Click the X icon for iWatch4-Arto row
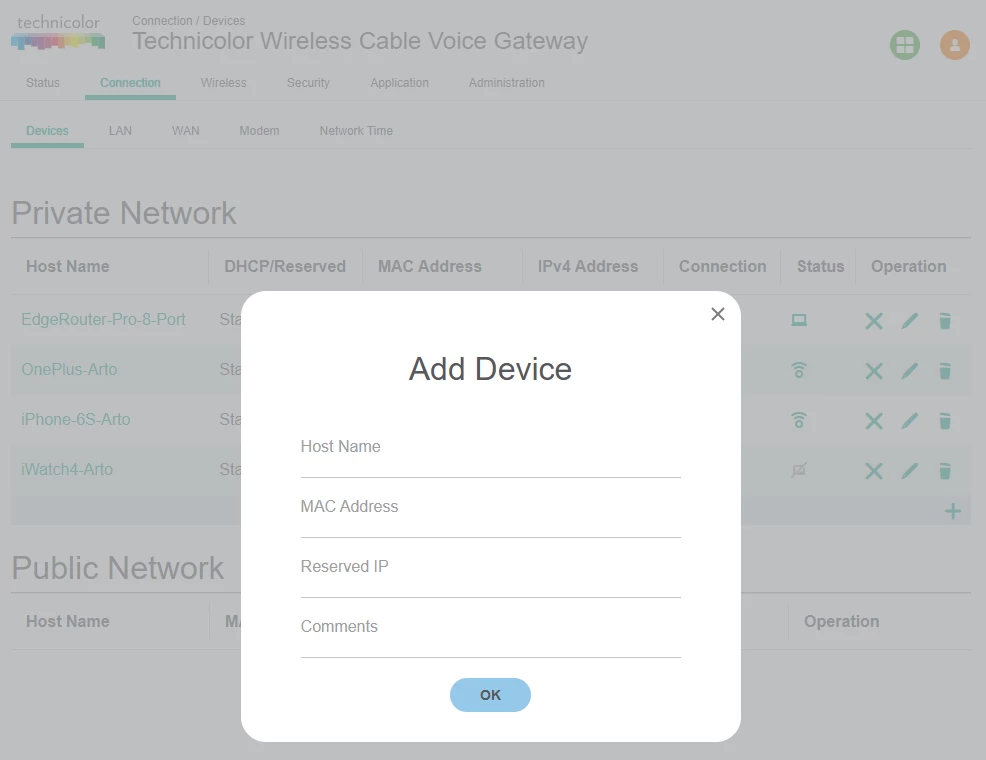 873,471
